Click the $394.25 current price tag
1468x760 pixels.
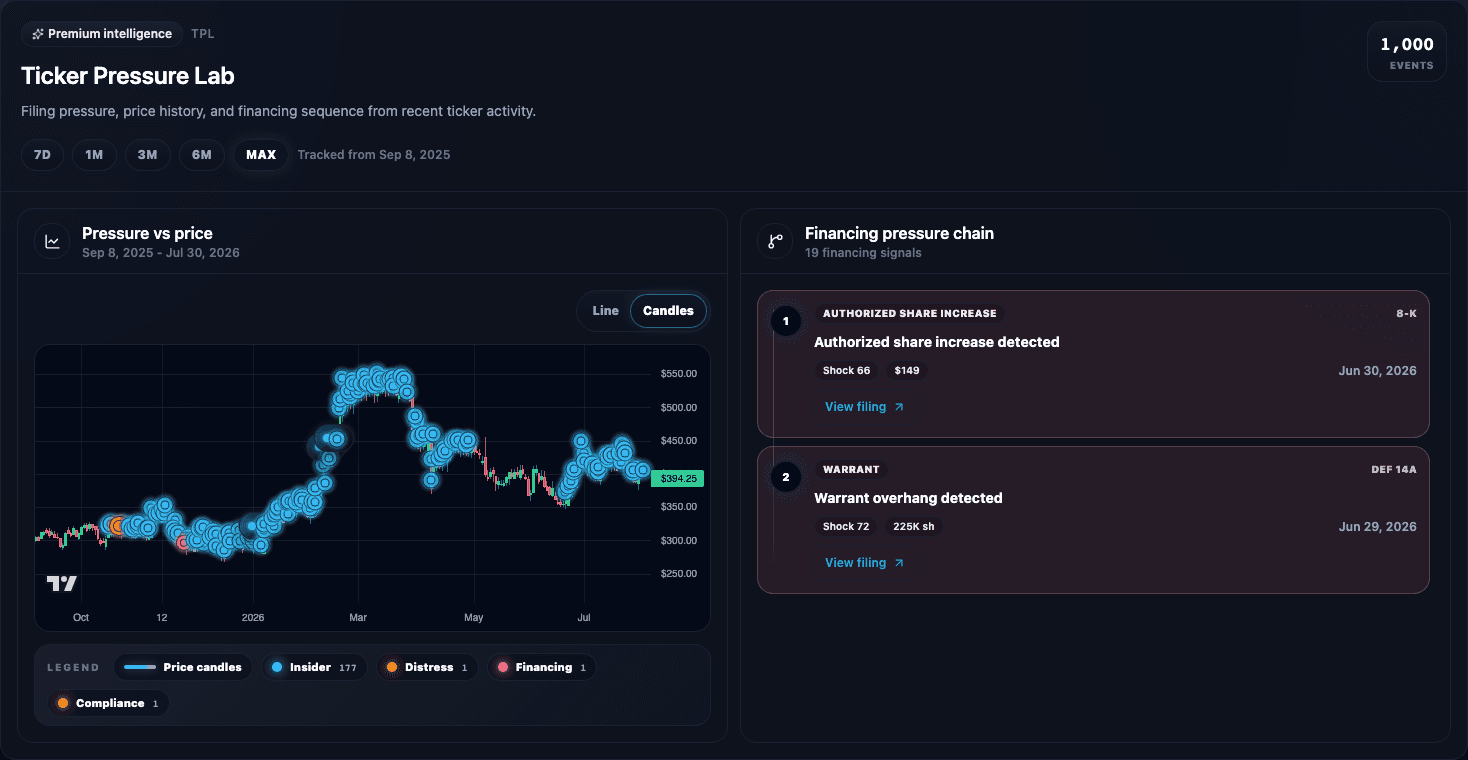point(678,479)
